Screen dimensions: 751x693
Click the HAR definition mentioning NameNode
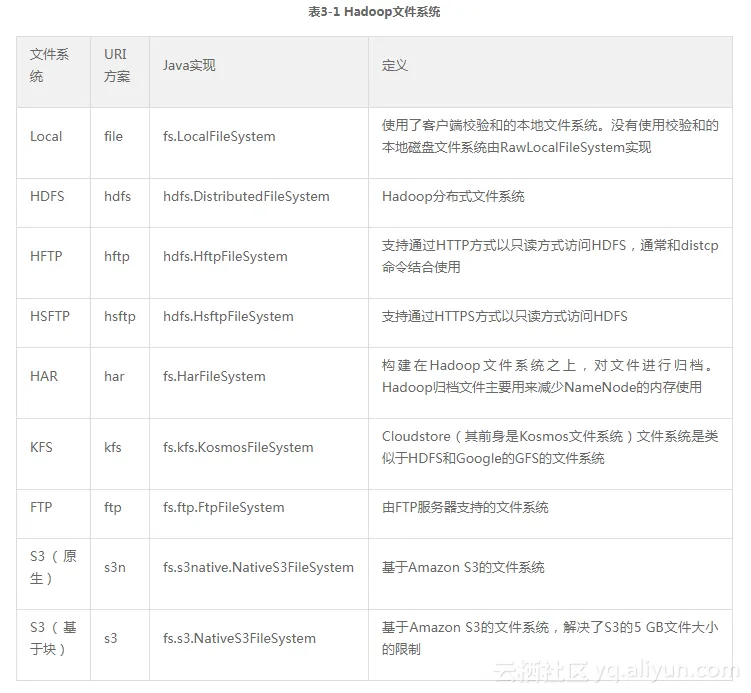tap(548, 376)
